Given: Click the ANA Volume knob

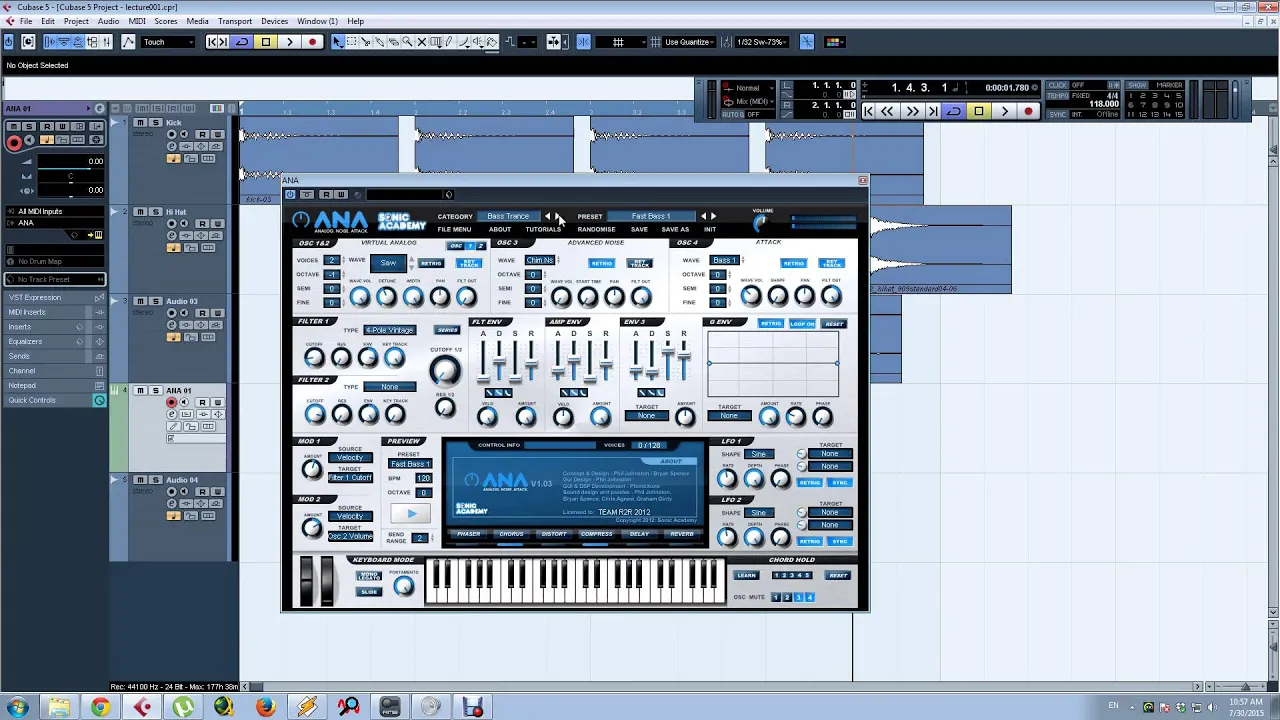Looking at the screenshot, I should click(x=762, y=222).
